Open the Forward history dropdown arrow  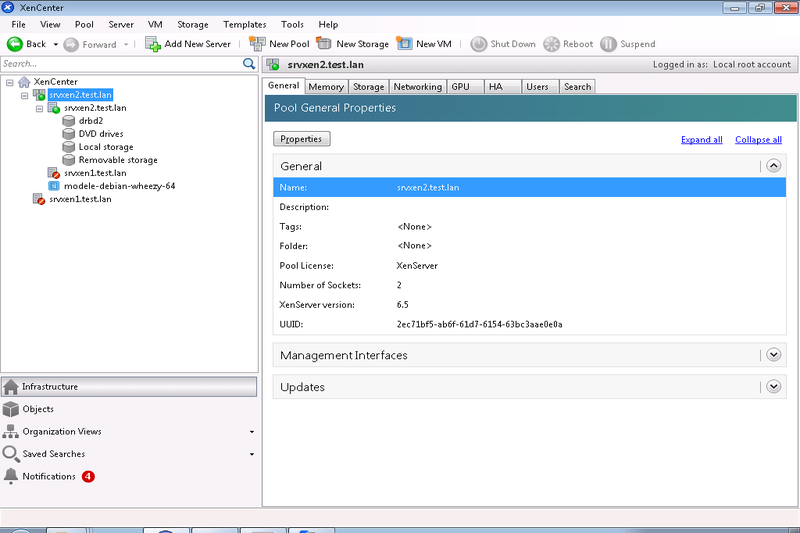point(126,45)
